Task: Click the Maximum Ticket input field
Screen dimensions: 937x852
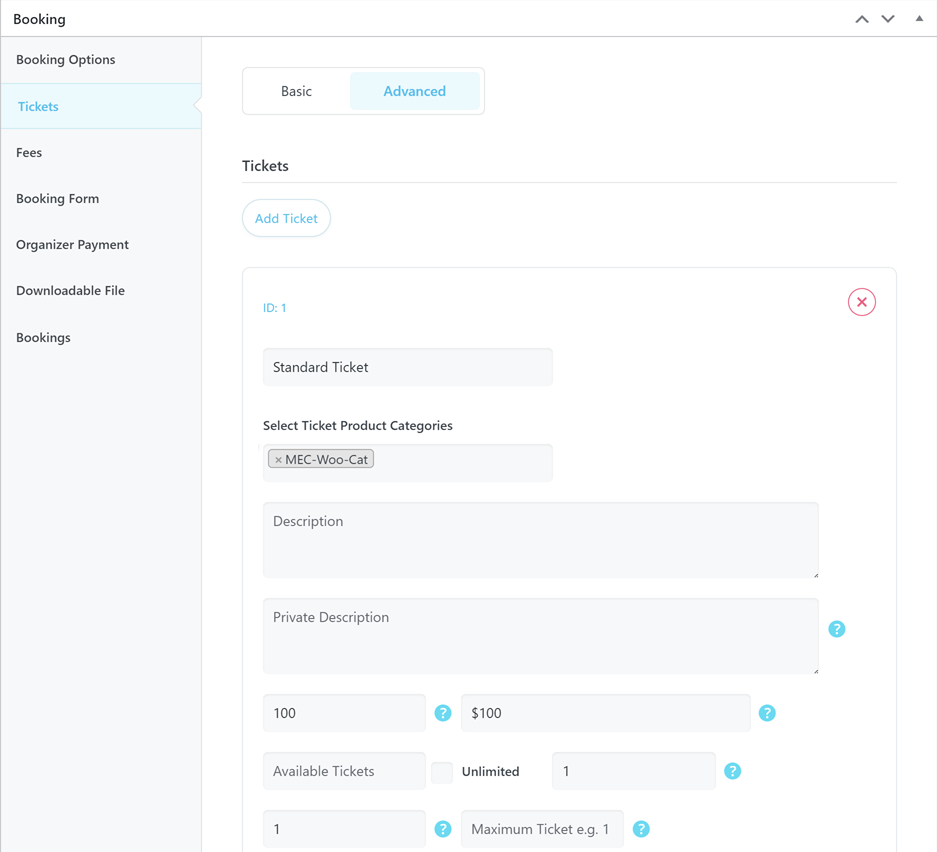Action: coord(543,829)
